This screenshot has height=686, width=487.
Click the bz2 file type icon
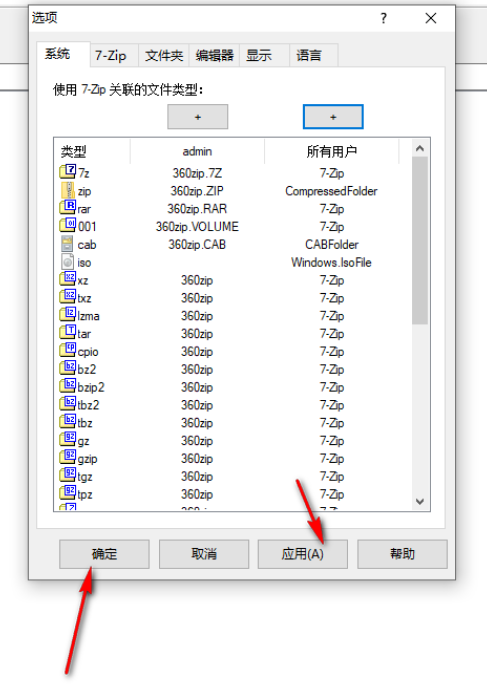point(67,369)
